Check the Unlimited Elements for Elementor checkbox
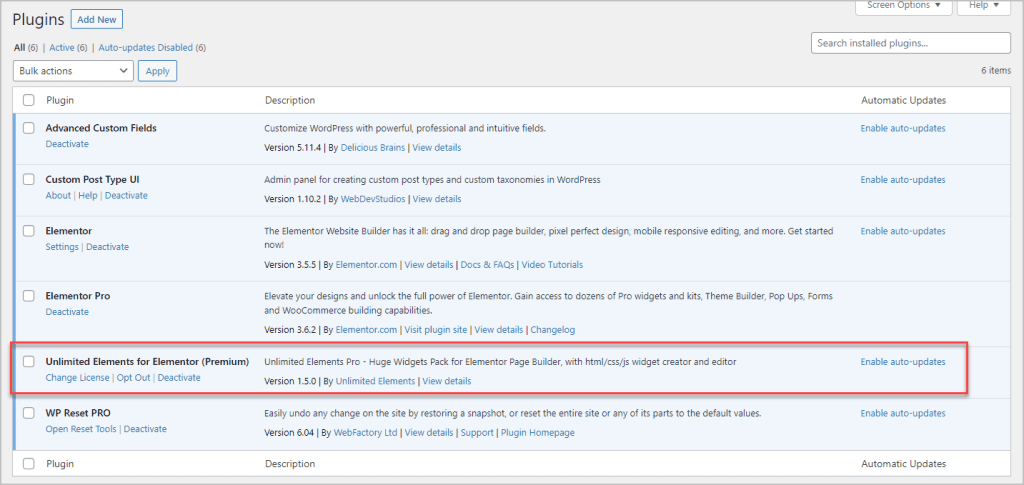Image resolution: width=1024 pixels, height=485 pixels. (29, 361)
